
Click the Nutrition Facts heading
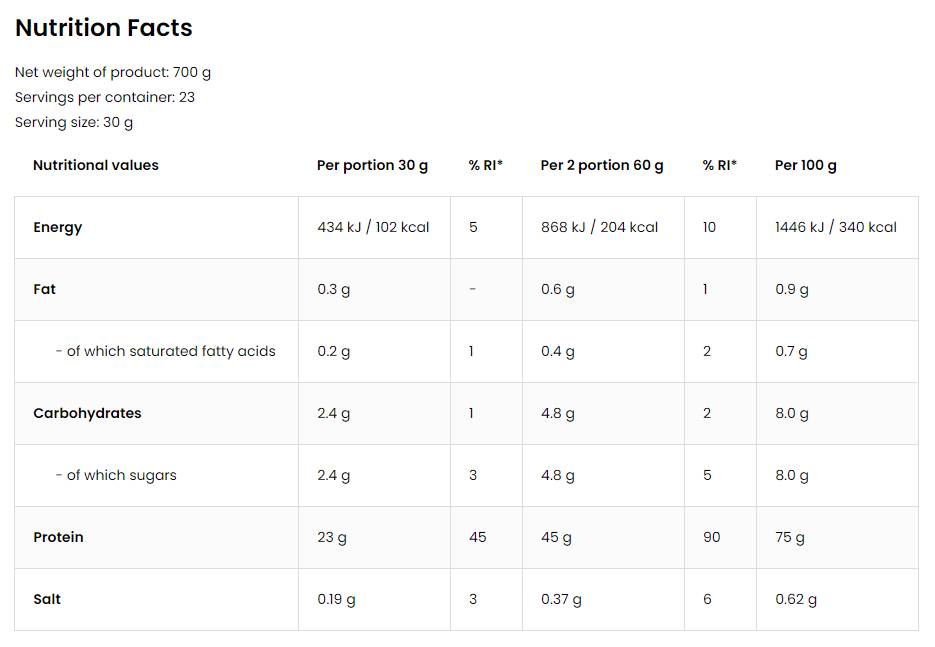104,28
